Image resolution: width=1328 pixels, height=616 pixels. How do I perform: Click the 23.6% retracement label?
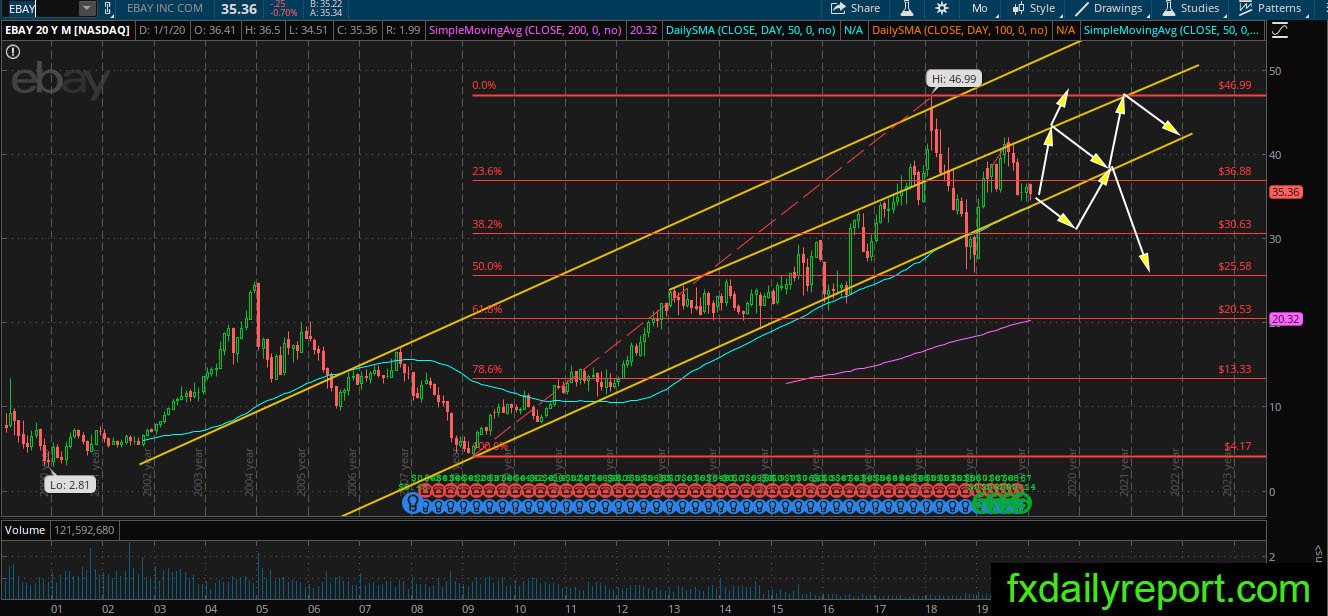click(487, 171)
